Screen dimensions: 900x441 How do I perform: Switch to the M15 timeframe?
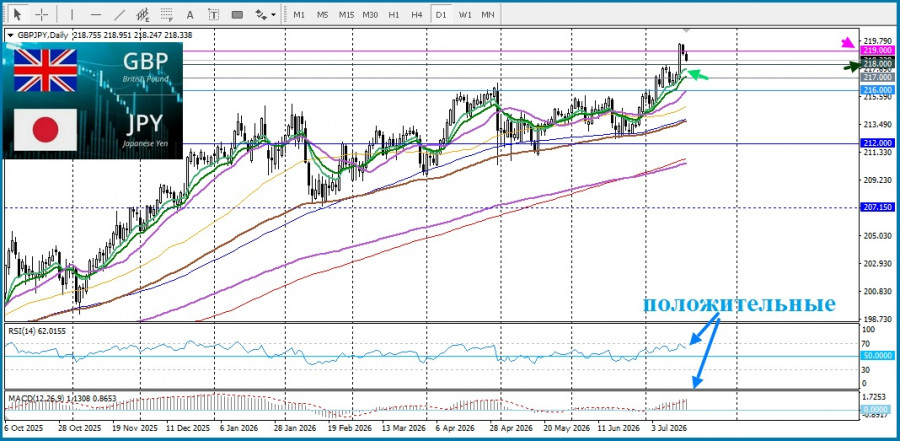[346, 15]
